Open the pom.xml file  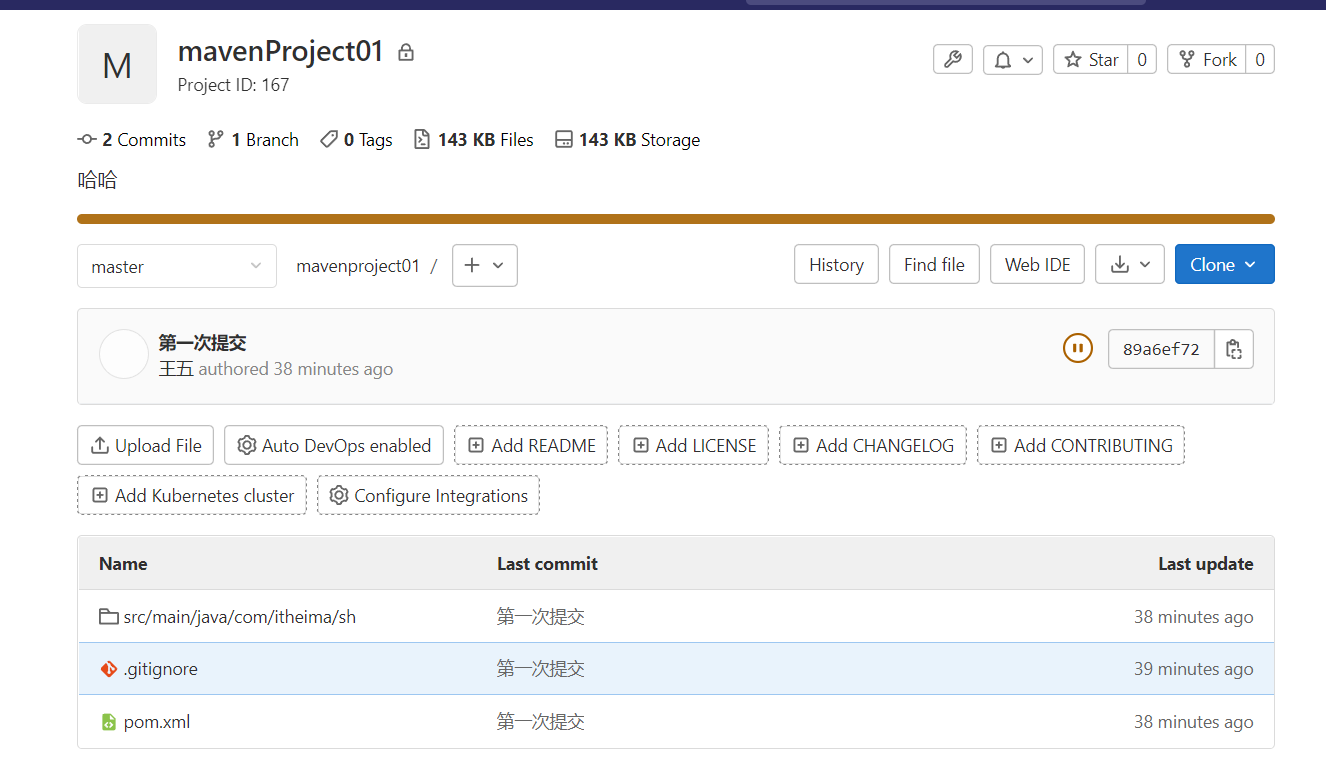156,722
